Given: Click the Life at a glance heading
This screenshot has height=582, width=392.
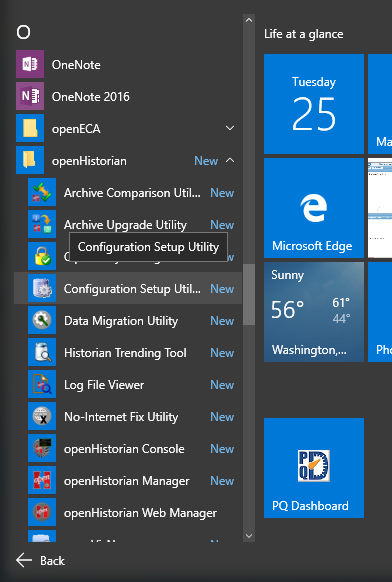Looking at the screenshot, I should [x=304, y=34].
